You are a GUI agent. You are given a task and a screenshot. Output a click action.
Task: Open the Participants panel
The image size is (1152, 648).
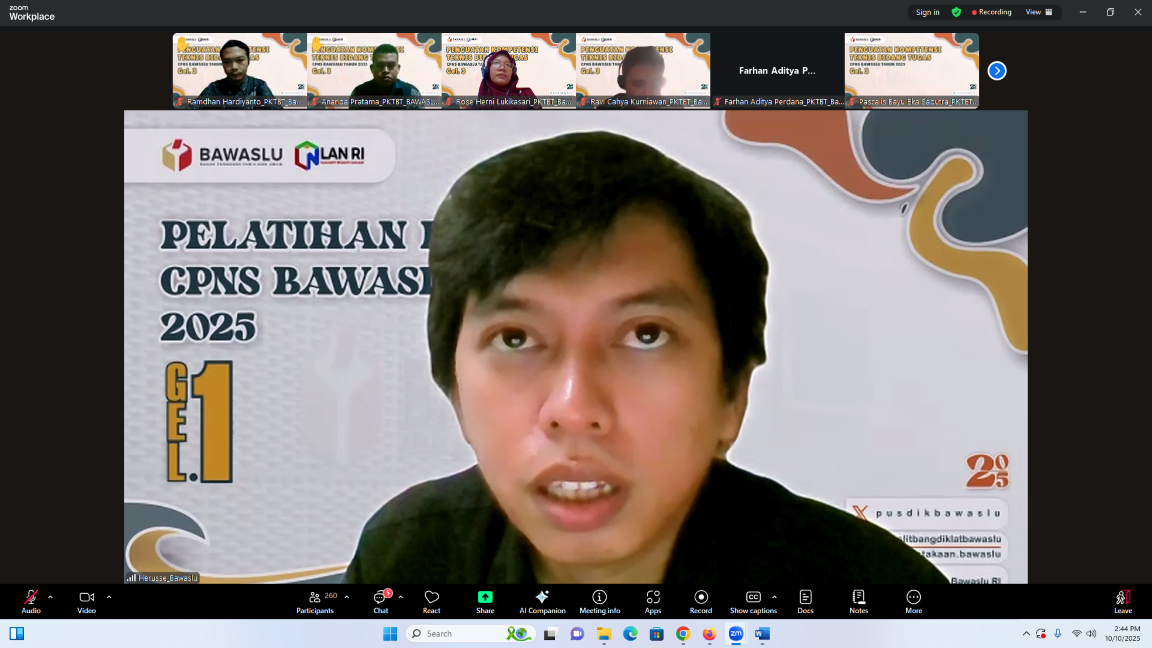pos(316,601)
